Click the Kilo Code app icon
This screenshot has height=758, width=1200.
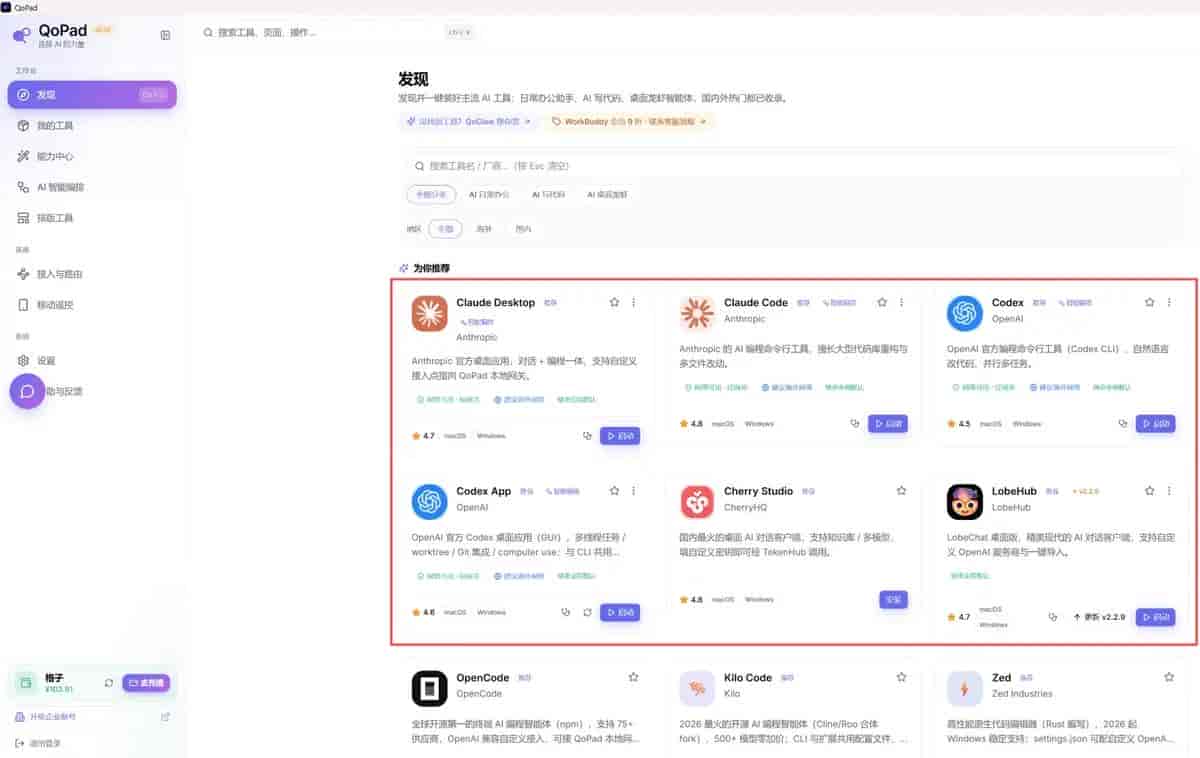pos(697,689)
